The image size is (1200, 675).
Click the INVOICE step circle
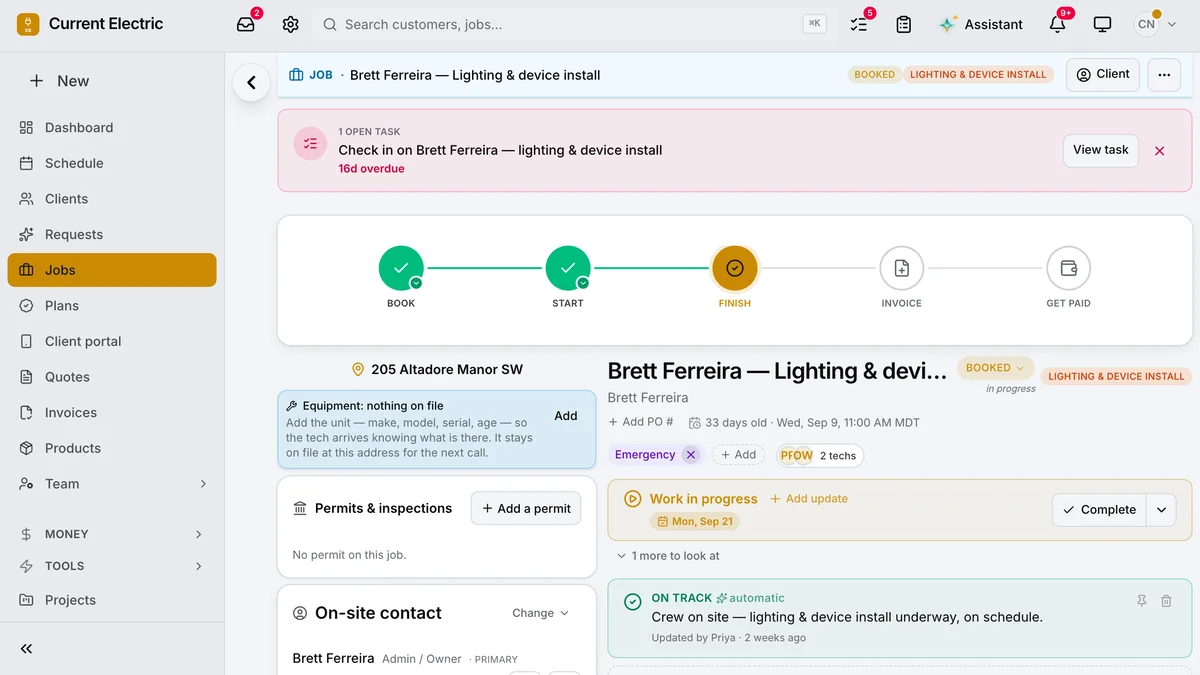(902, 268)
